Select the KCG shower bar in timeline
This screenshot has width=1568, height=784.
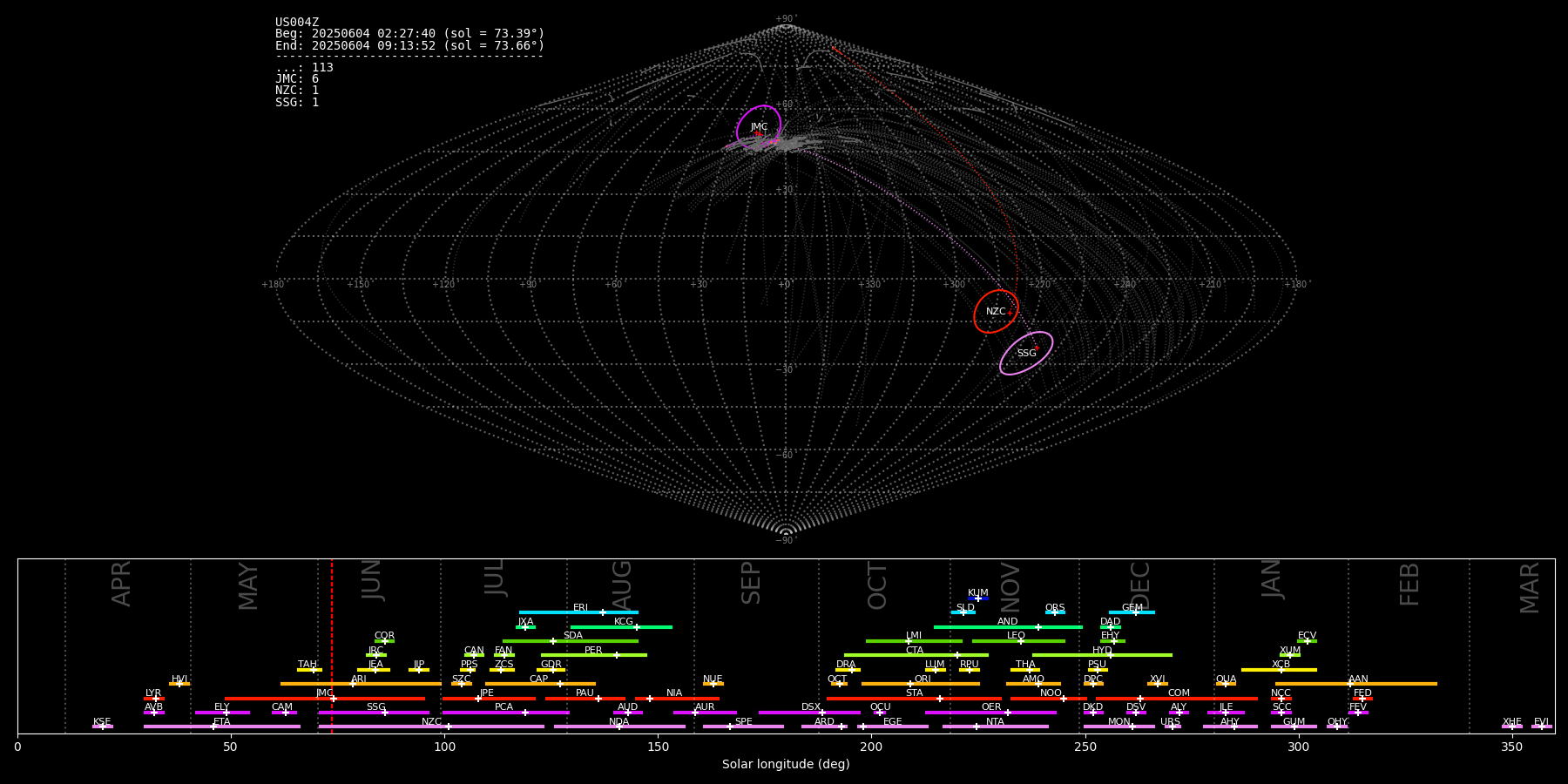click(621, 627)
